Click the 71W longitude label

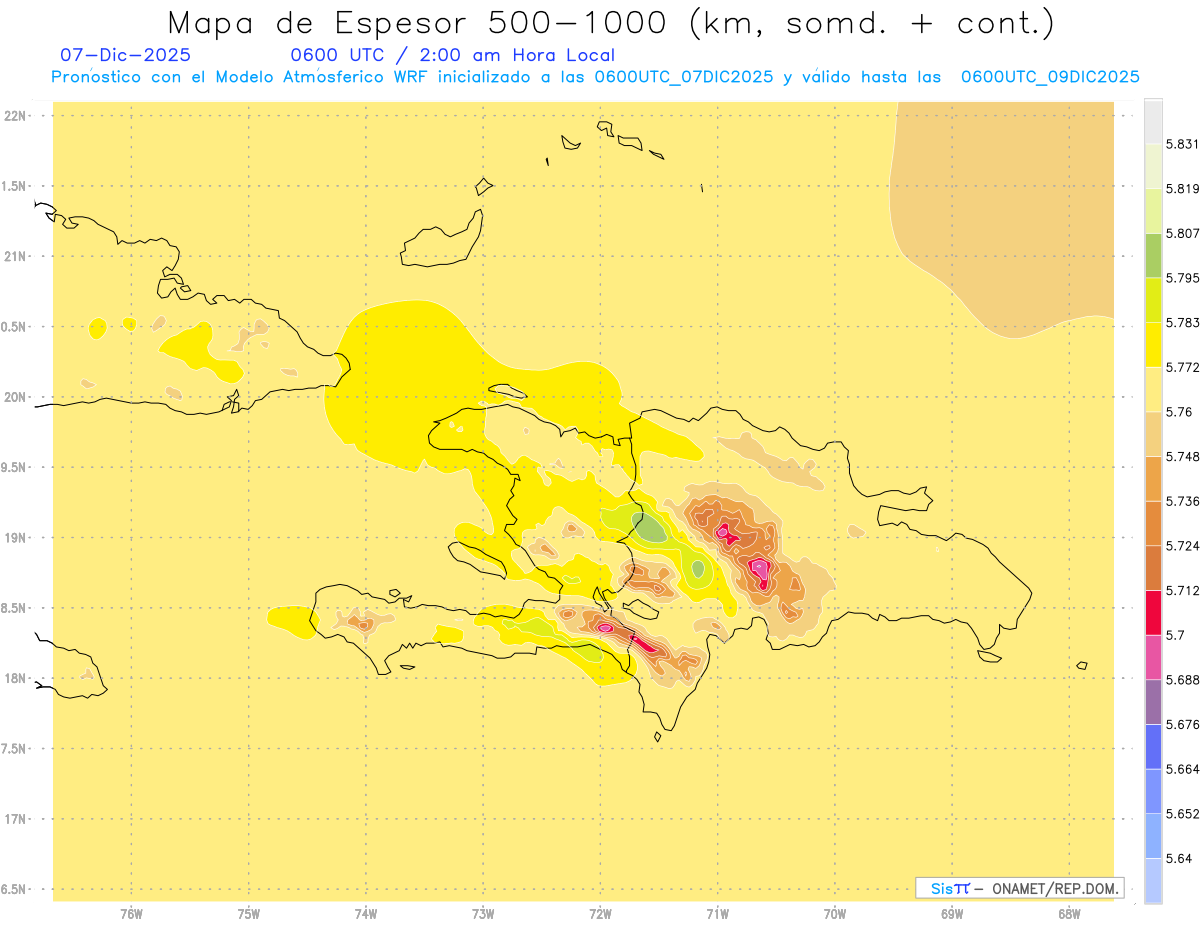coord(717,914)
